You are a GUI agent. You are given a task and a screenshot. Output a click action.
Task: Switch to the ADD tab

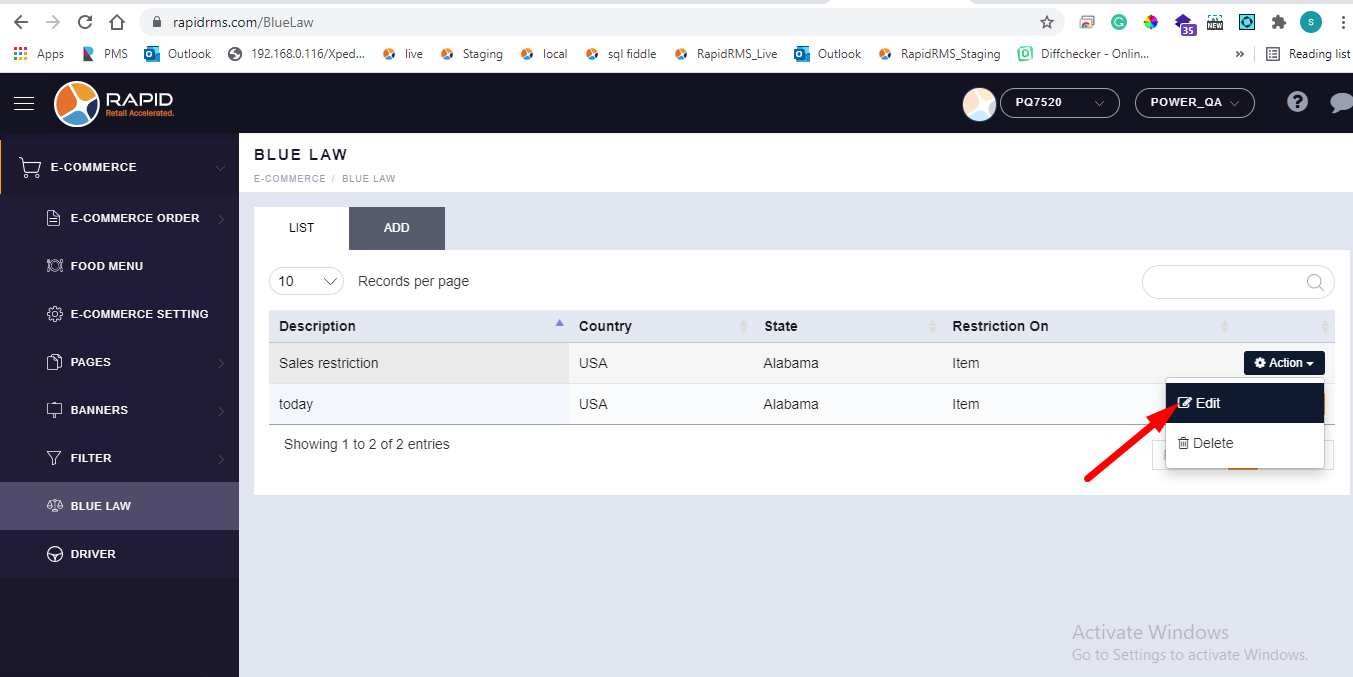396,228
